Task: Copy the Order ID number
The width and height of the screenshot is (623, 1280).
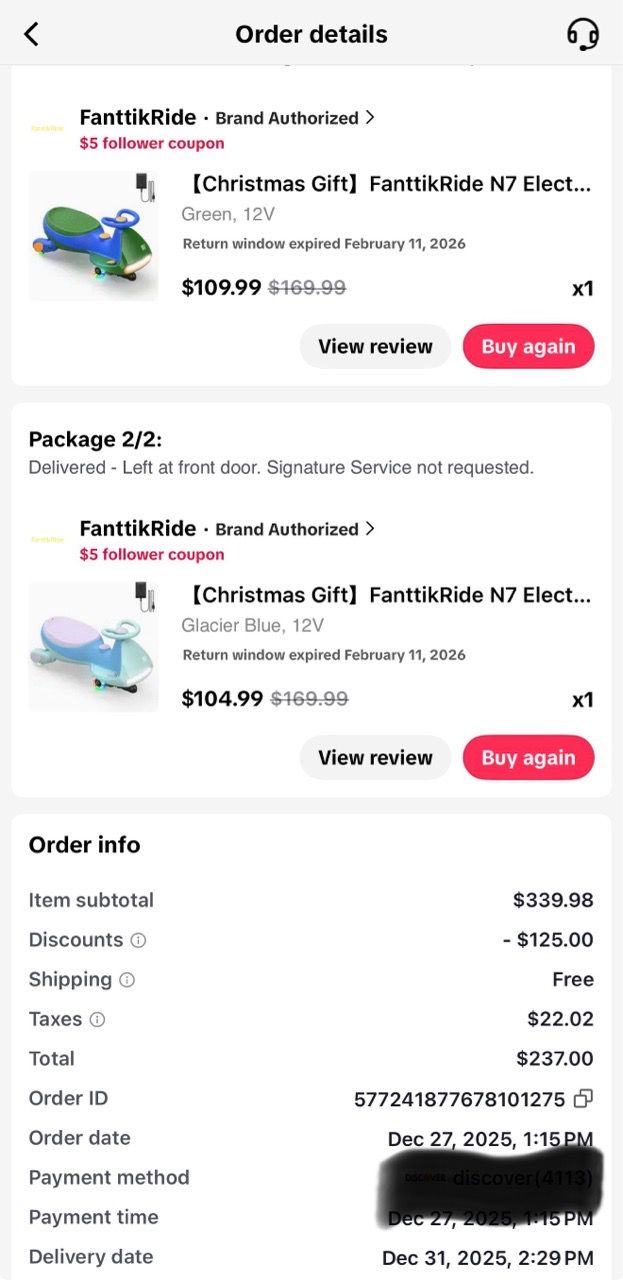Action: (583, 1099)
